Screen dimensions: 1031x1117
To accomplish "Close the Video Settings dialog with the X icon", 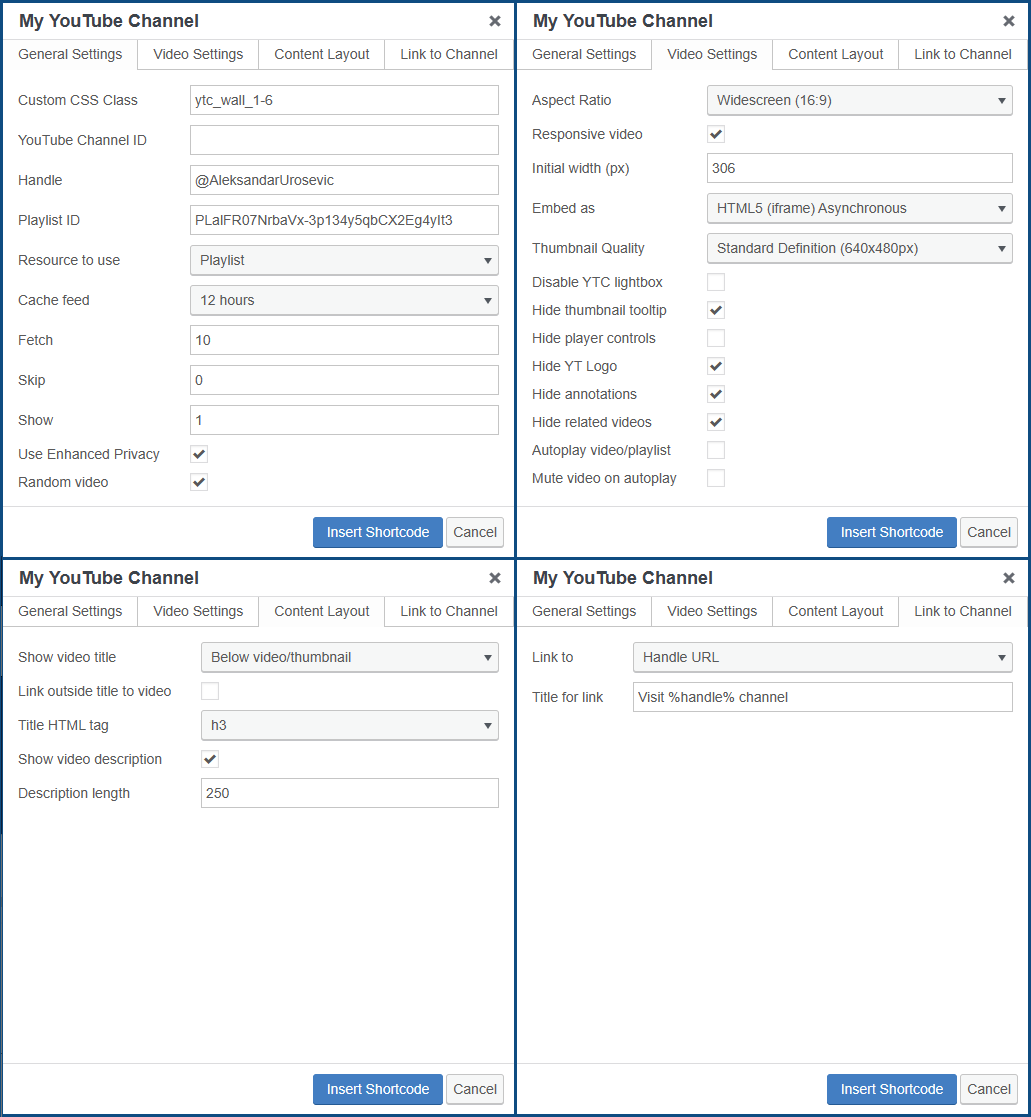I will coord(1008,21).
